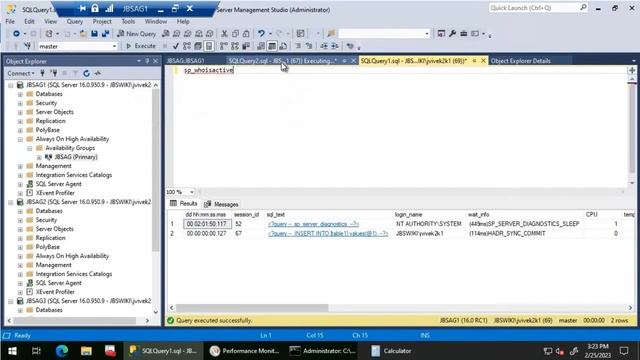Click the Comment out lines icon
Image resolution: width=640 pixels, height=360 pixels.
click(298, 46)
